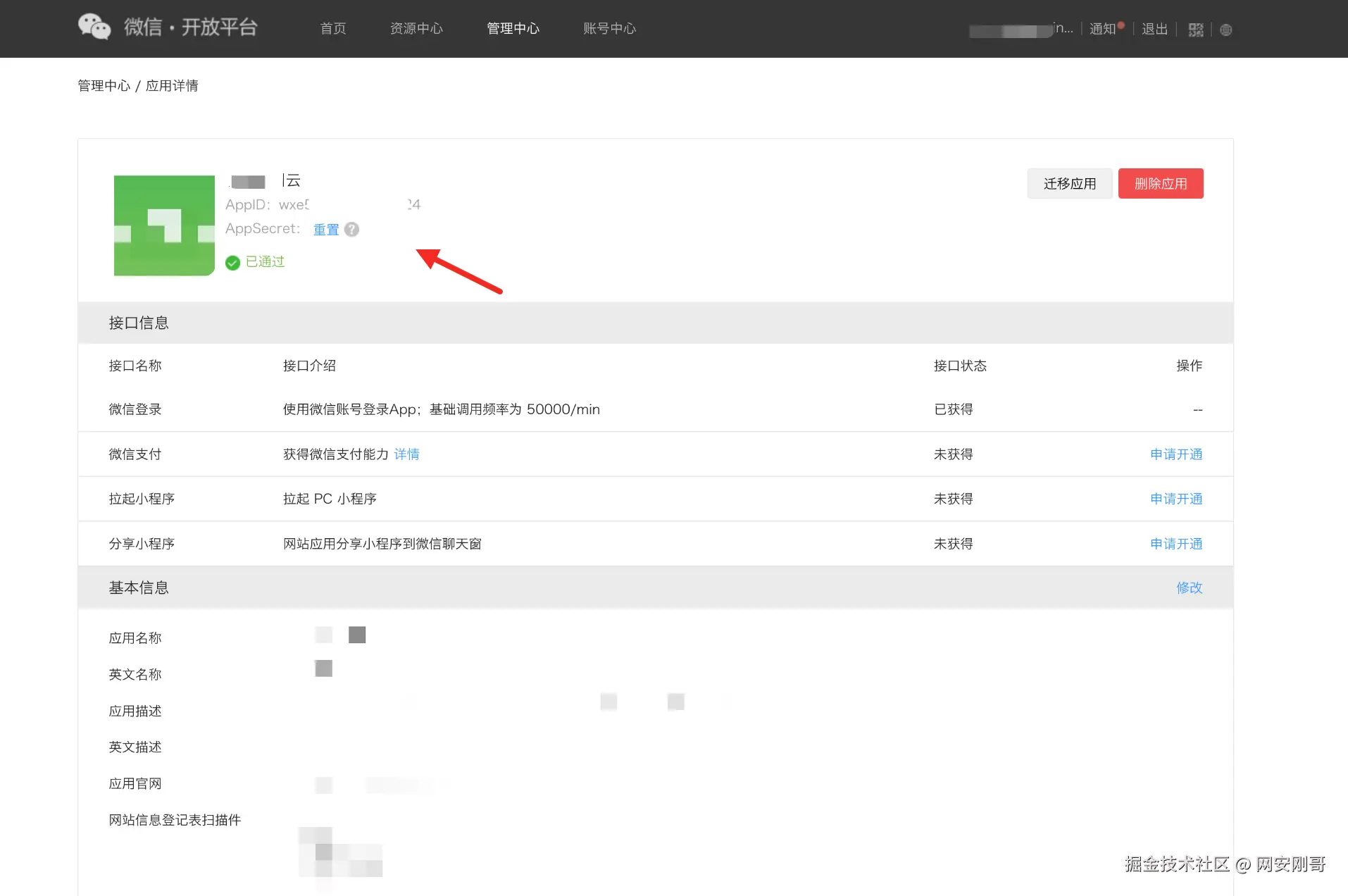Click the 已获得 status in 微信登录 row
Image resolution: width=1348 pixels, height=896 pixels.
tap(954, 409)
